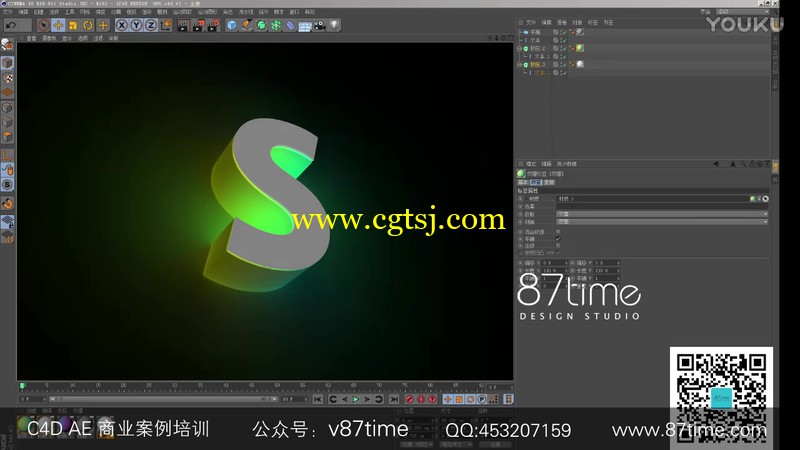Add a Cube primitive object
This screenshot has width=800, height=450.
(232, 25)
